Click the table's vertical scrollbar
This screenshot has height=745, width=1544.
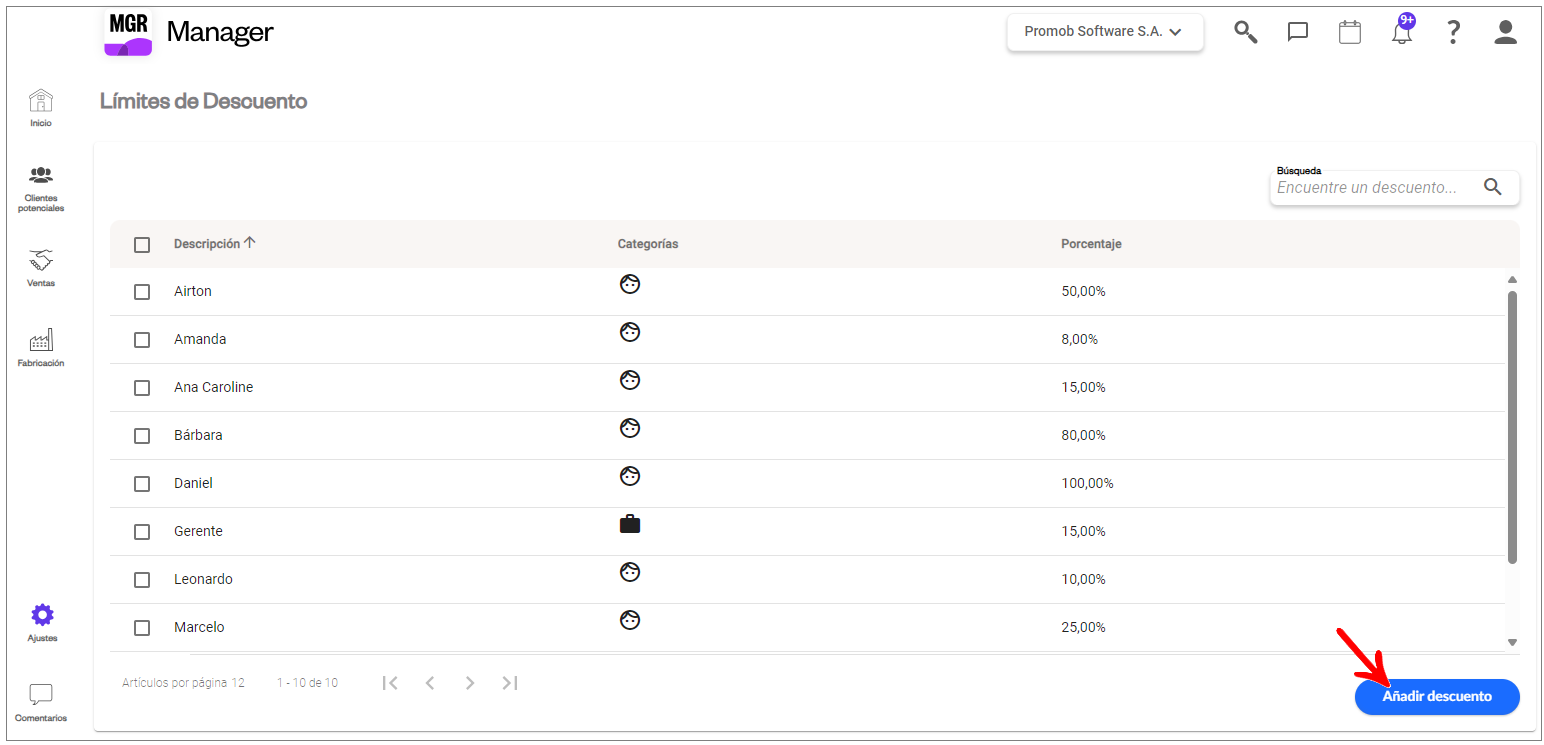click(x=1512, y=425)
